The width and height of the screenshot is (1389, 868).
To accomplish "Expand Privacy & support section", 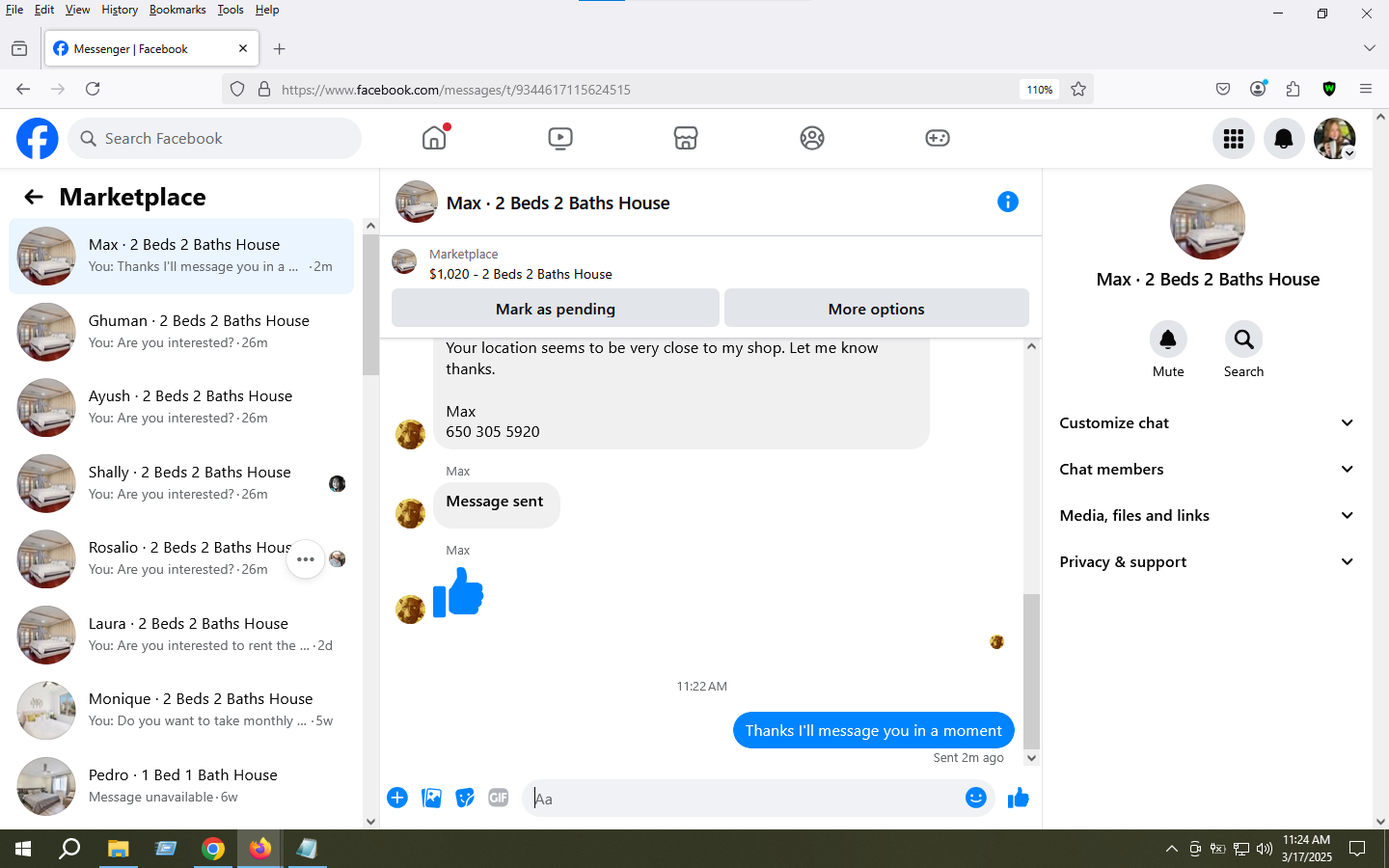I will (x=1207, y=561).
